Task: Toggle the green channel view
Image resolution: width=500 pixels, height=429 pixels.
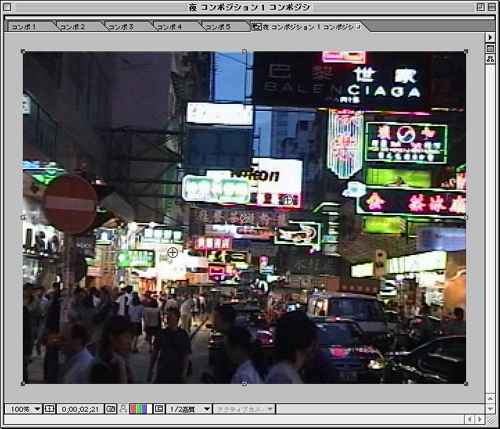Action: click(138, 409)
